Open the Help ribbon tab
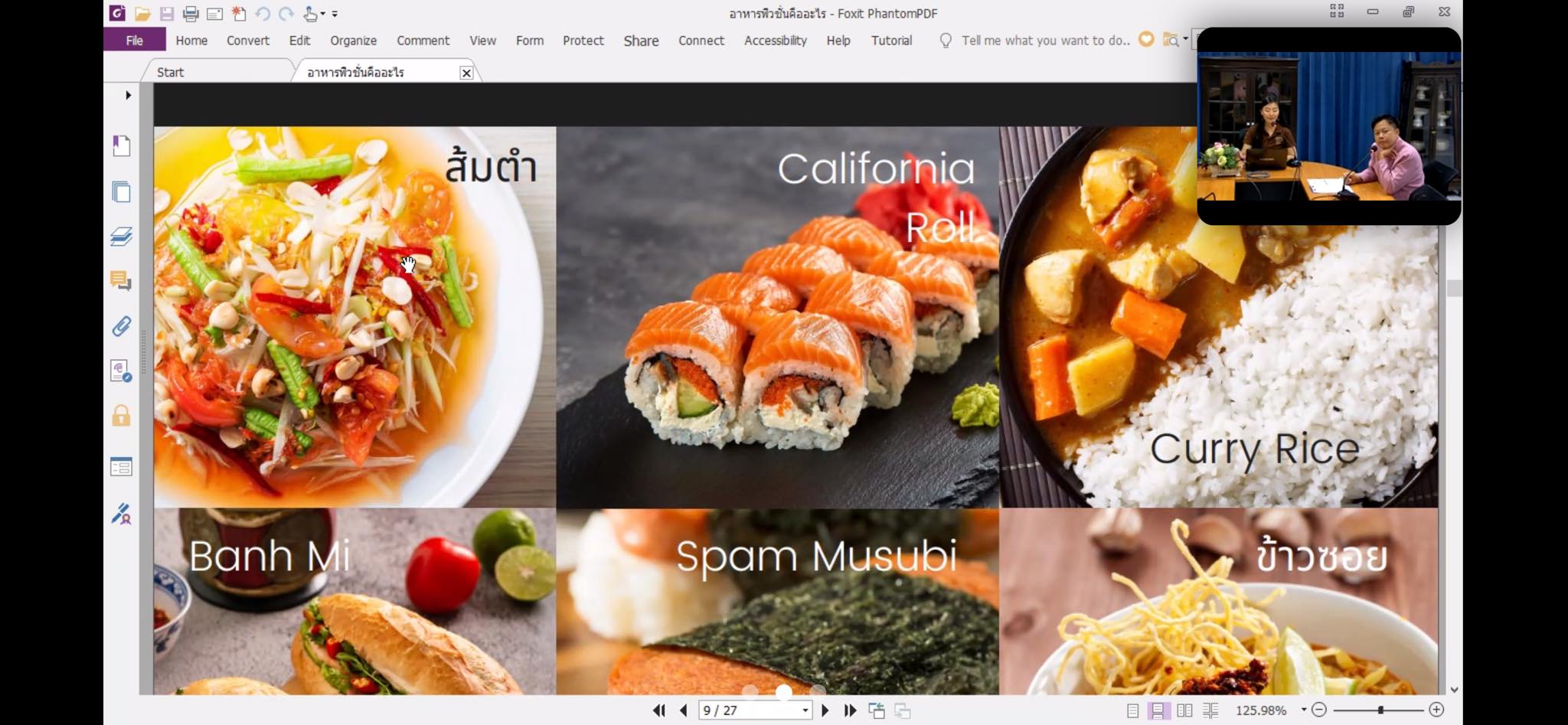Screen dimensions: 1568x725 (838, 41)
